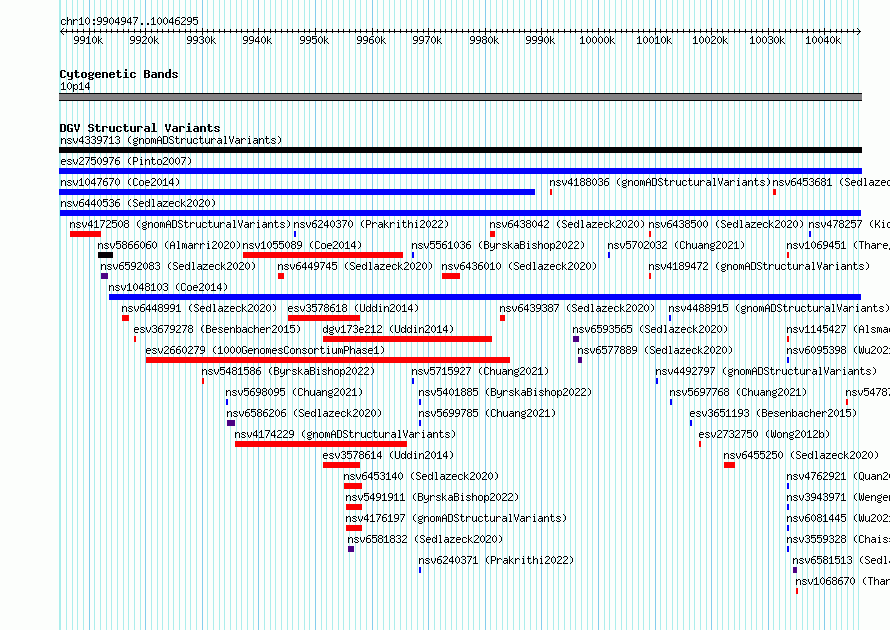The height and width of the screenshot is (630, 890).
Task: Click nsv6438500 (Sedlazeck2020) label
Action: pos(726,224)
